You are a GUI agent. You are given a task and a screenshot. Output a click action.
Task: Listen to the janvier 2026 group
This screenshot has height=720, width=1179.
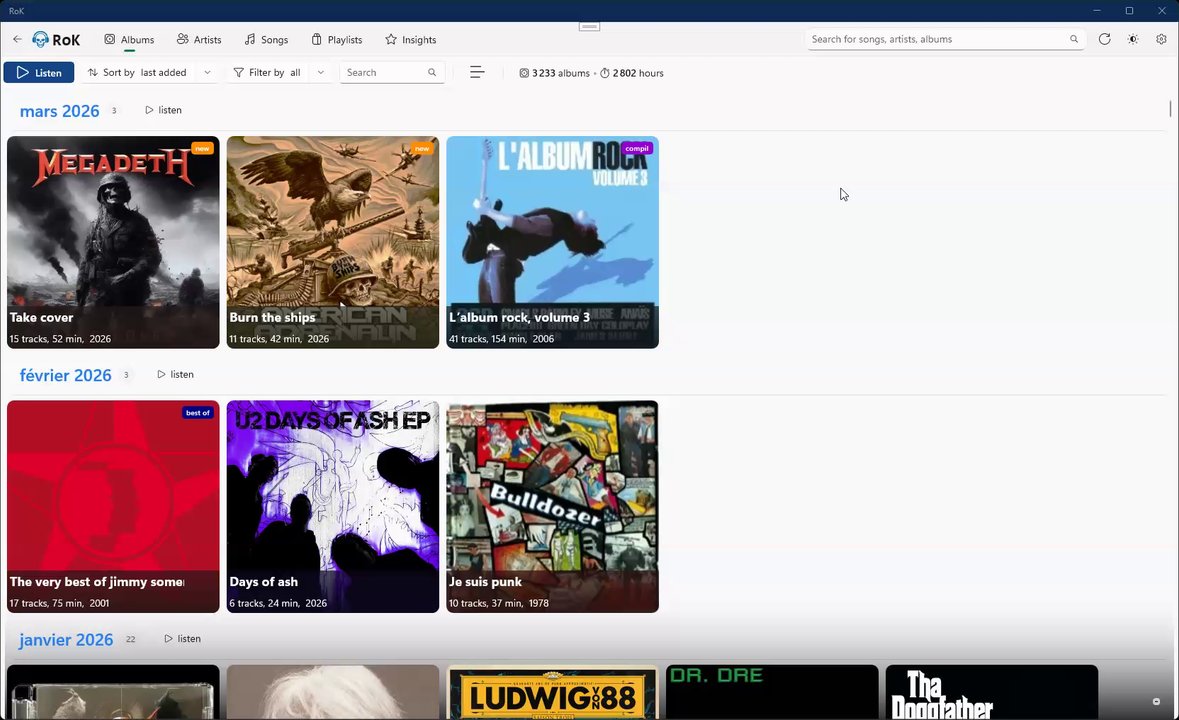point(183,639)
